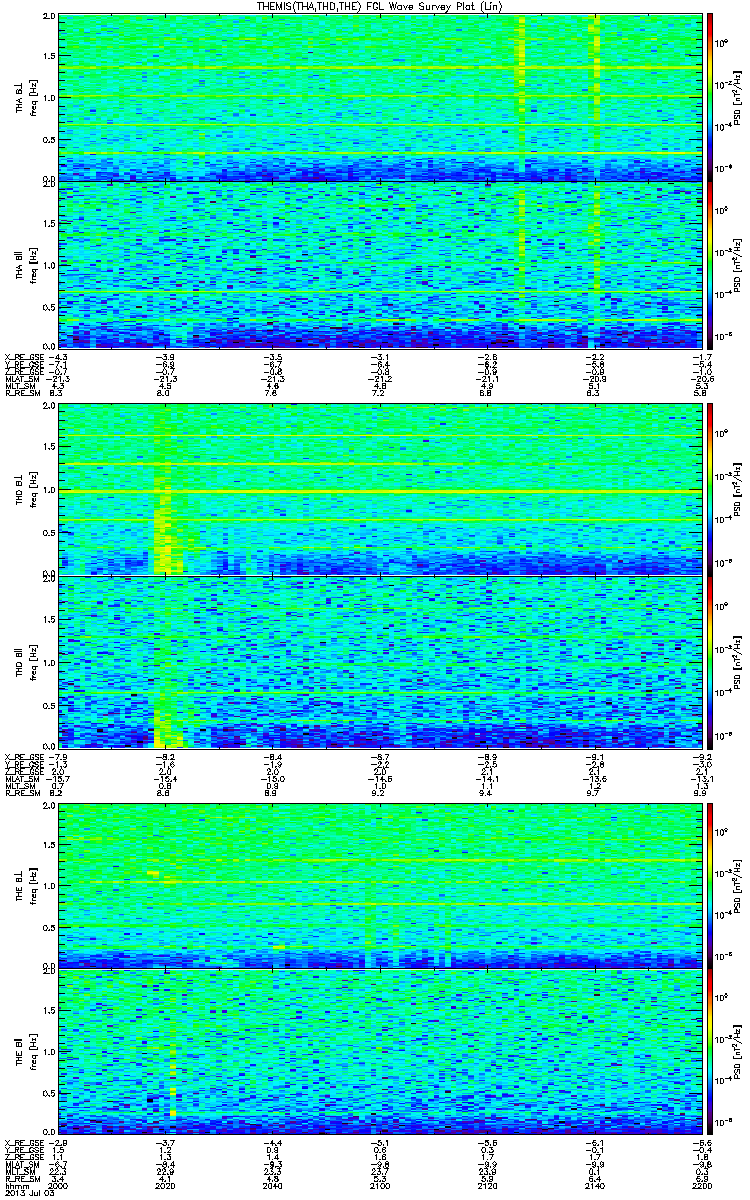This screenshot has height=1200, width=750.
Task: Click the 'THE BL freq [Hz]' axis label
Action: [25, 884]
